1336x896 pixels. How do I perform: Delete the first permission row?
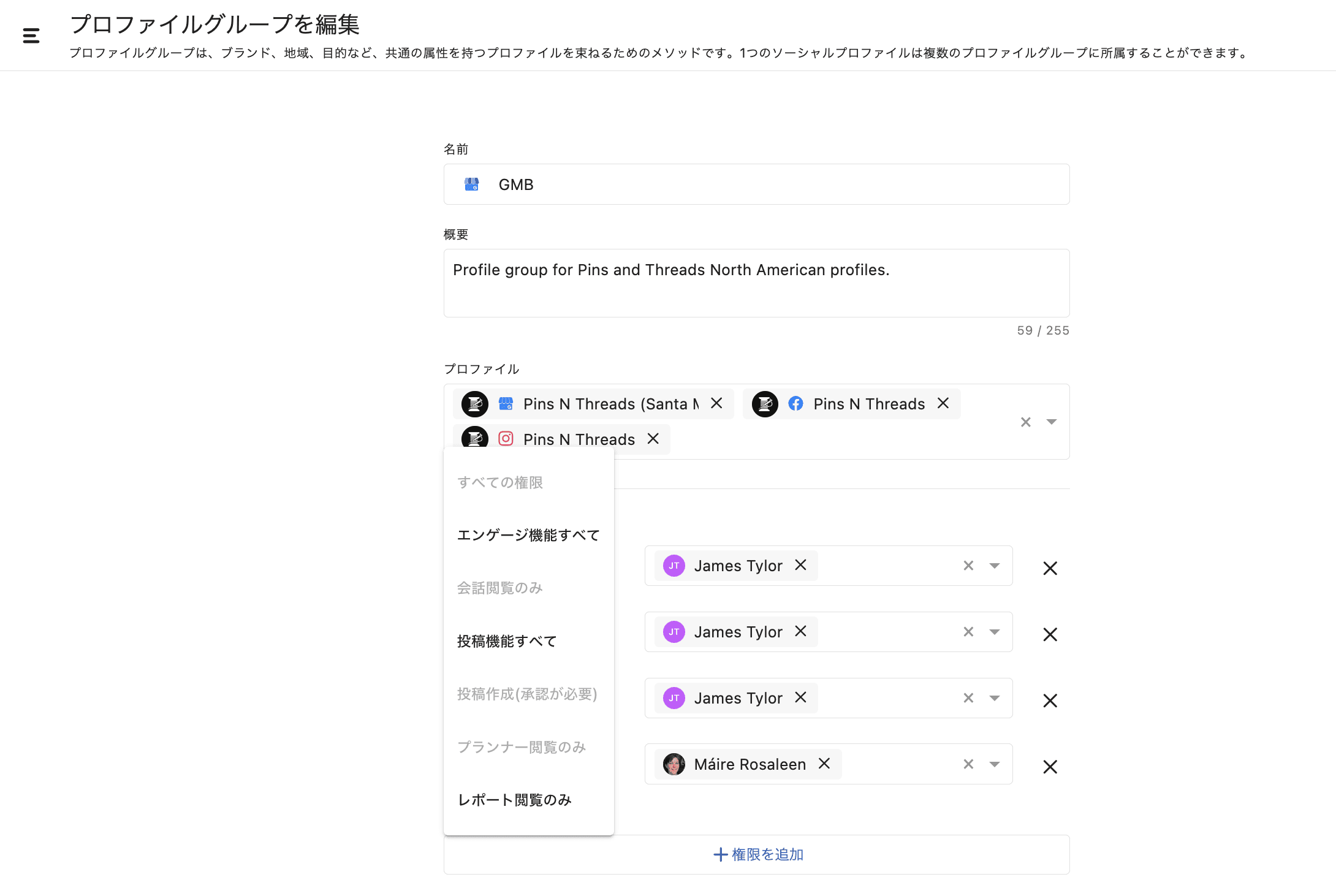[x=1050, y=568]
